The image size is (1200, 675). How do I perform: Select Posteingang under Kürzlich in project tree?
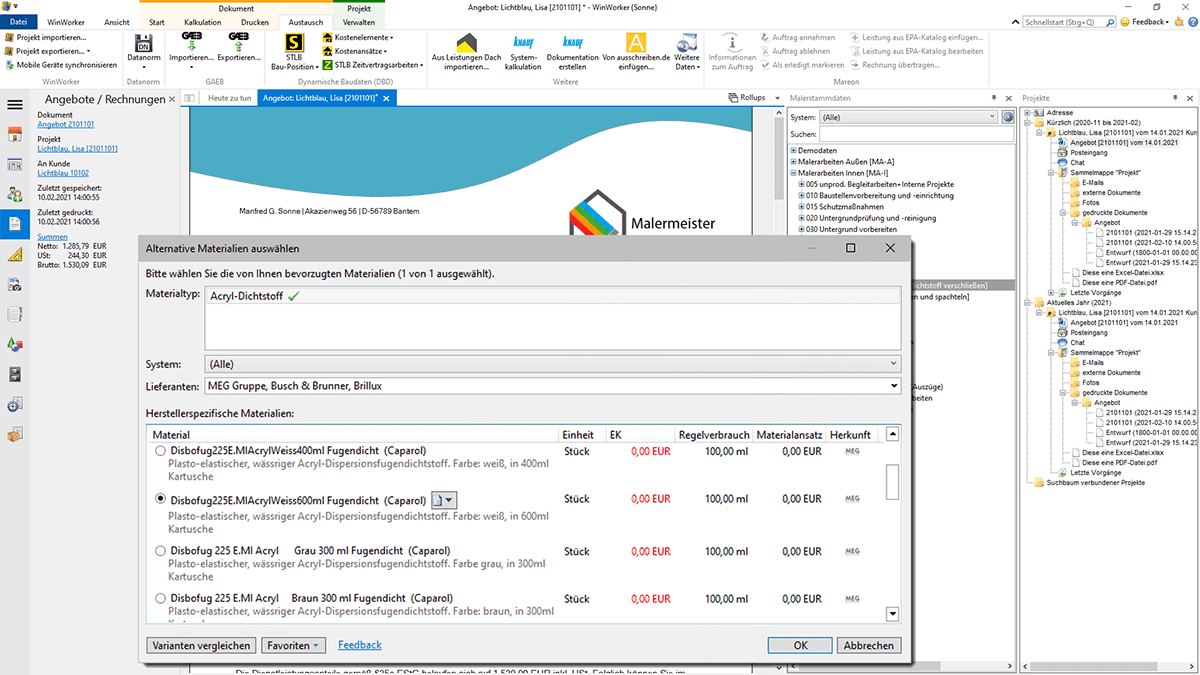point(1088,153)
